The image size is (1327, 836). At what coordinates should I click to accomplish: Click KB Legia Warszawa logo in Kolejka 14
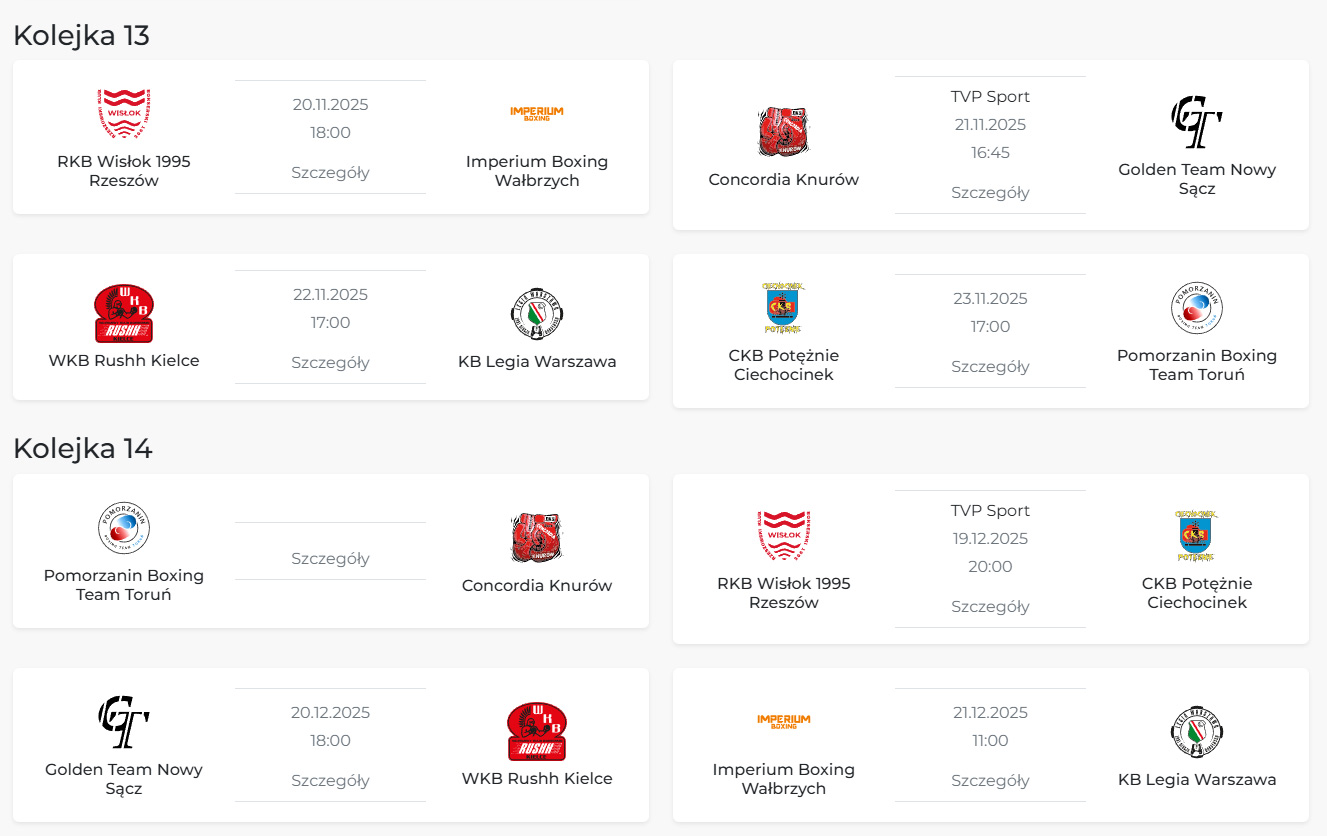click(x=1197, y=732)
